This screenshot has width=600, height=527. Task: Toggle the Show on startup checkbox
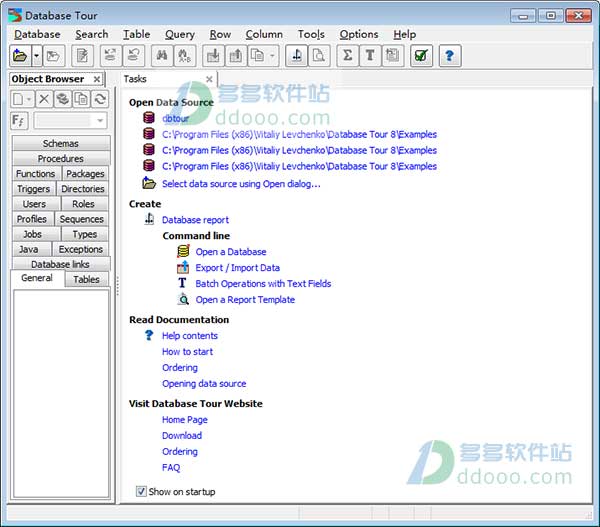(141, 491)
